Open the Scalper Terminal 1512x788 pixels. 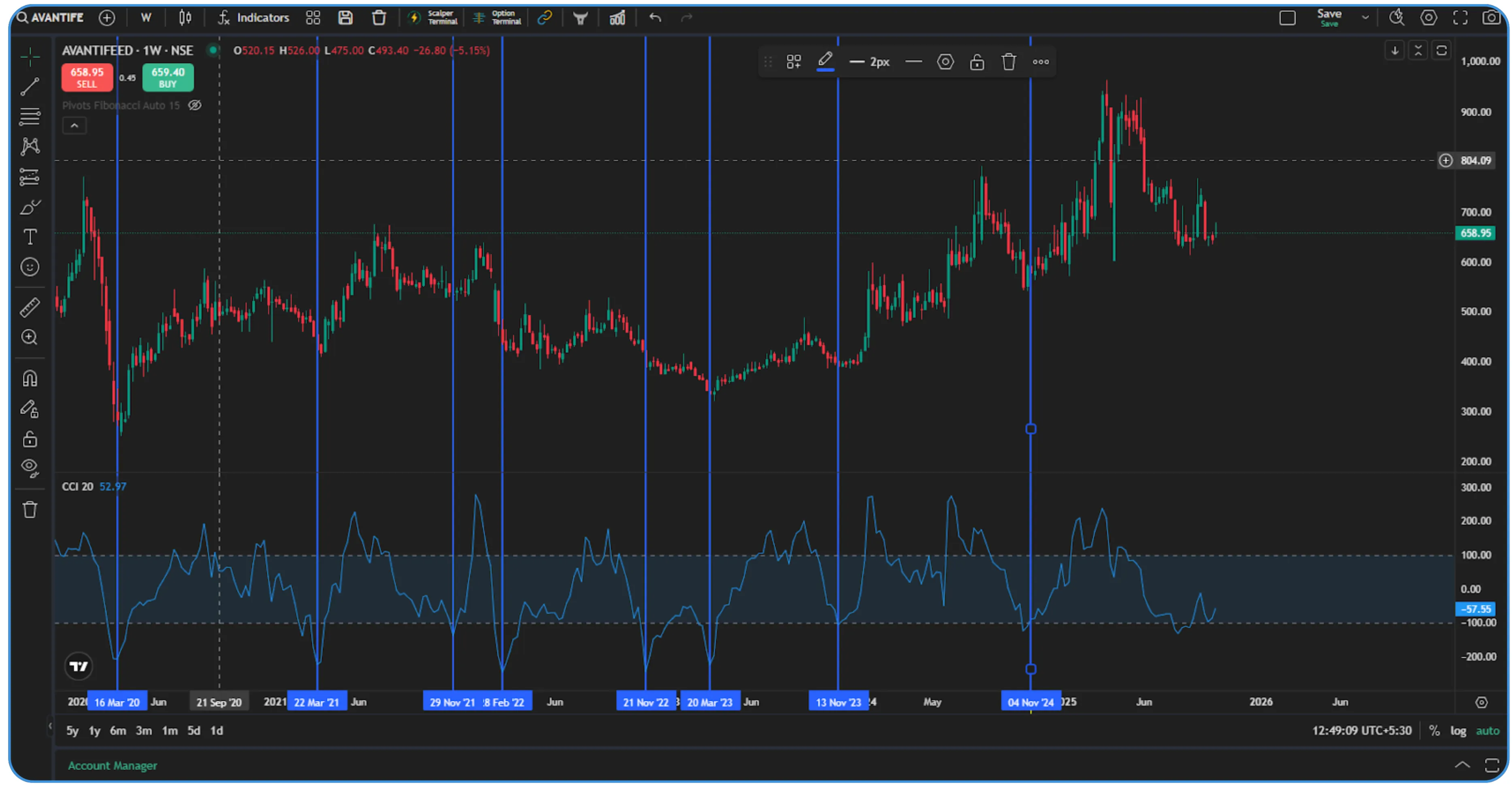click(x=432, y=17)
